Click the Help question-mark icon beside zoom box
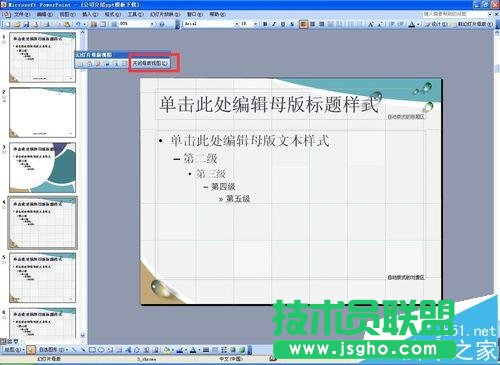The height and width of the screenshot is (365, 500). pyautogui.click(x=162, y=24)
